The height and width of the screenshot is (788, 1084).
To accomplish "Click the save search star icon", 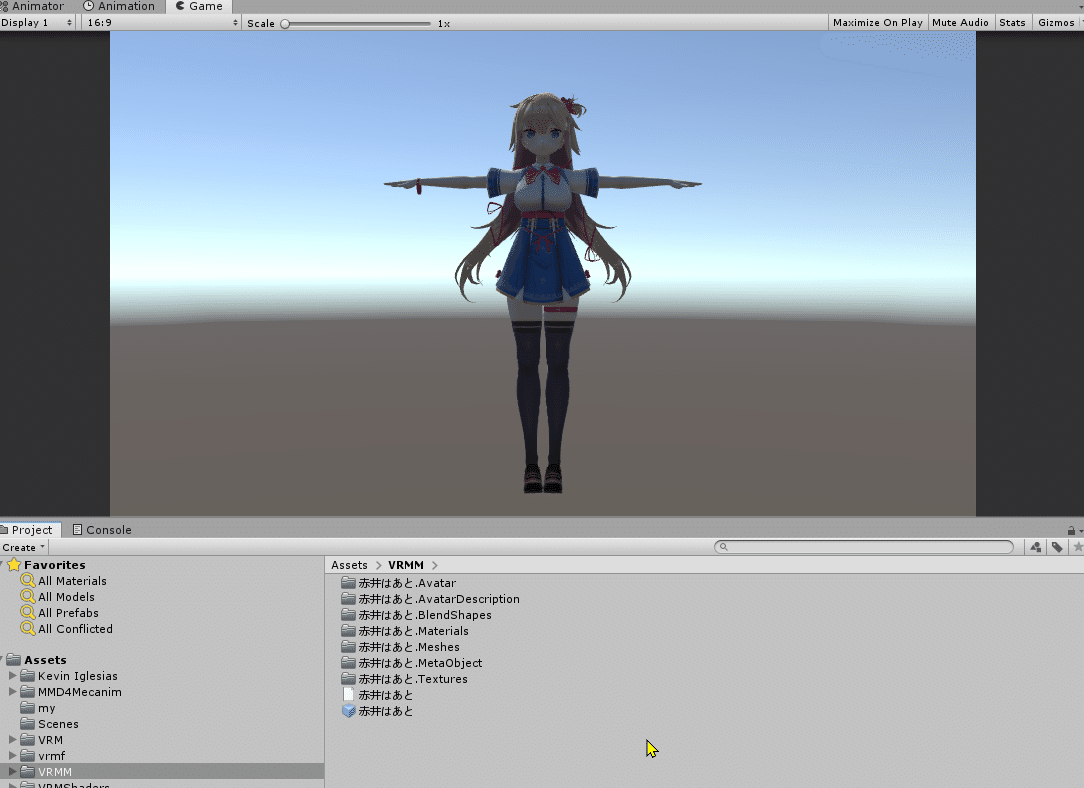I will (x=1078, y=547).
